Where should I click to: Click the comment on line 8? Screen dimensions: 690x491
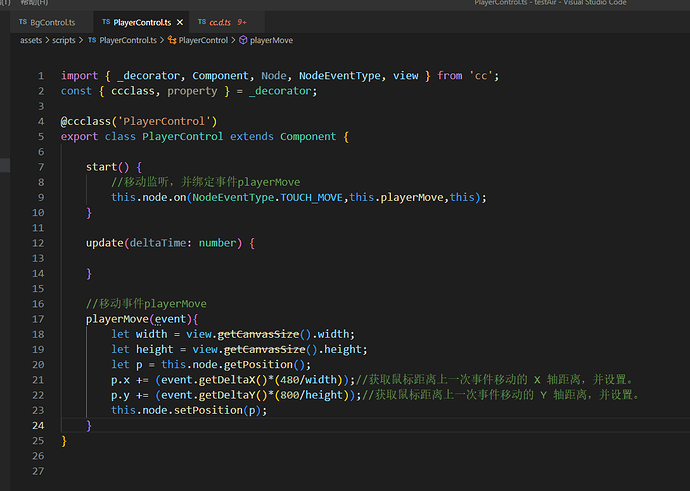[206, 182]
